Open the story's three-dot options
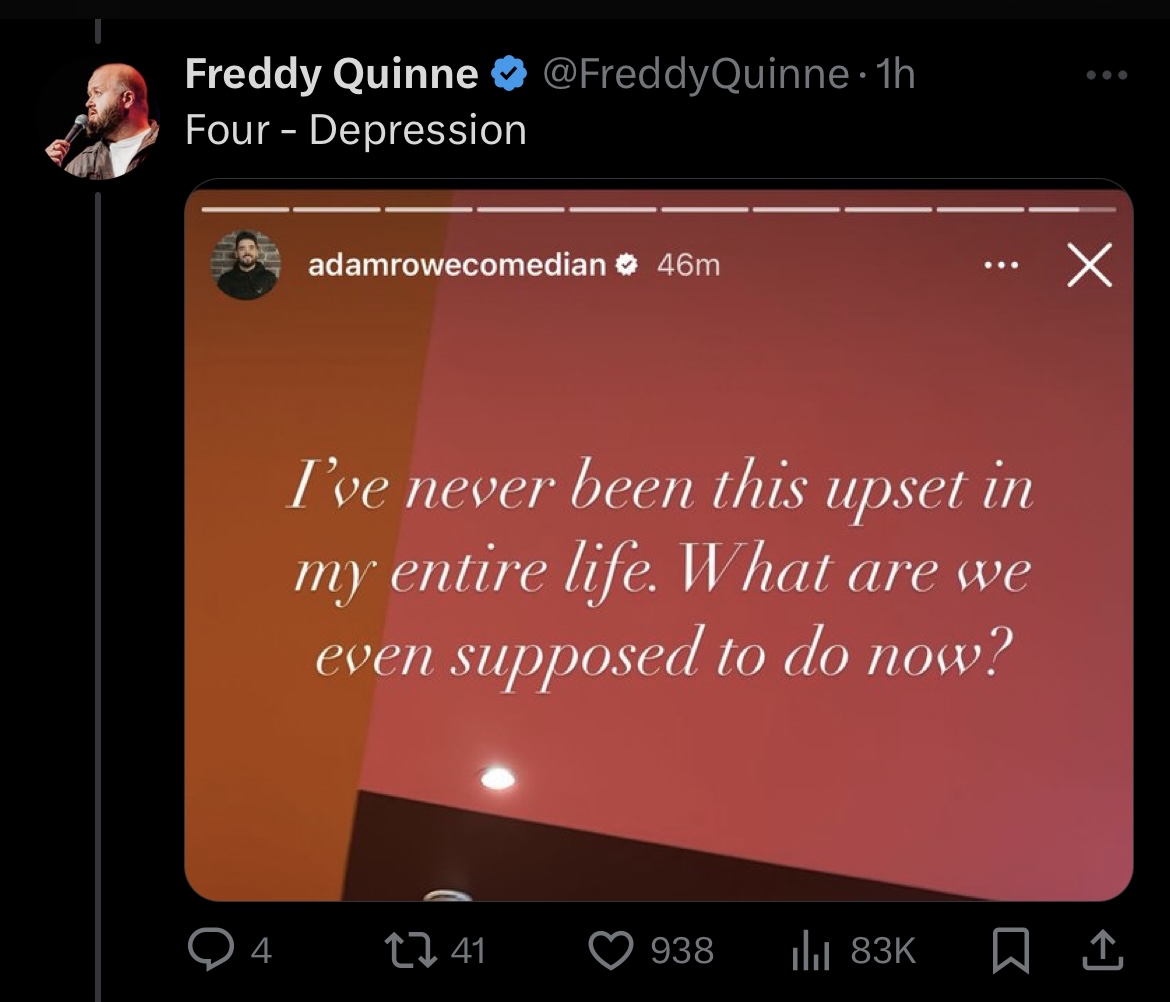This screenshot has height=1002, width=1170. click(1001, 265)
